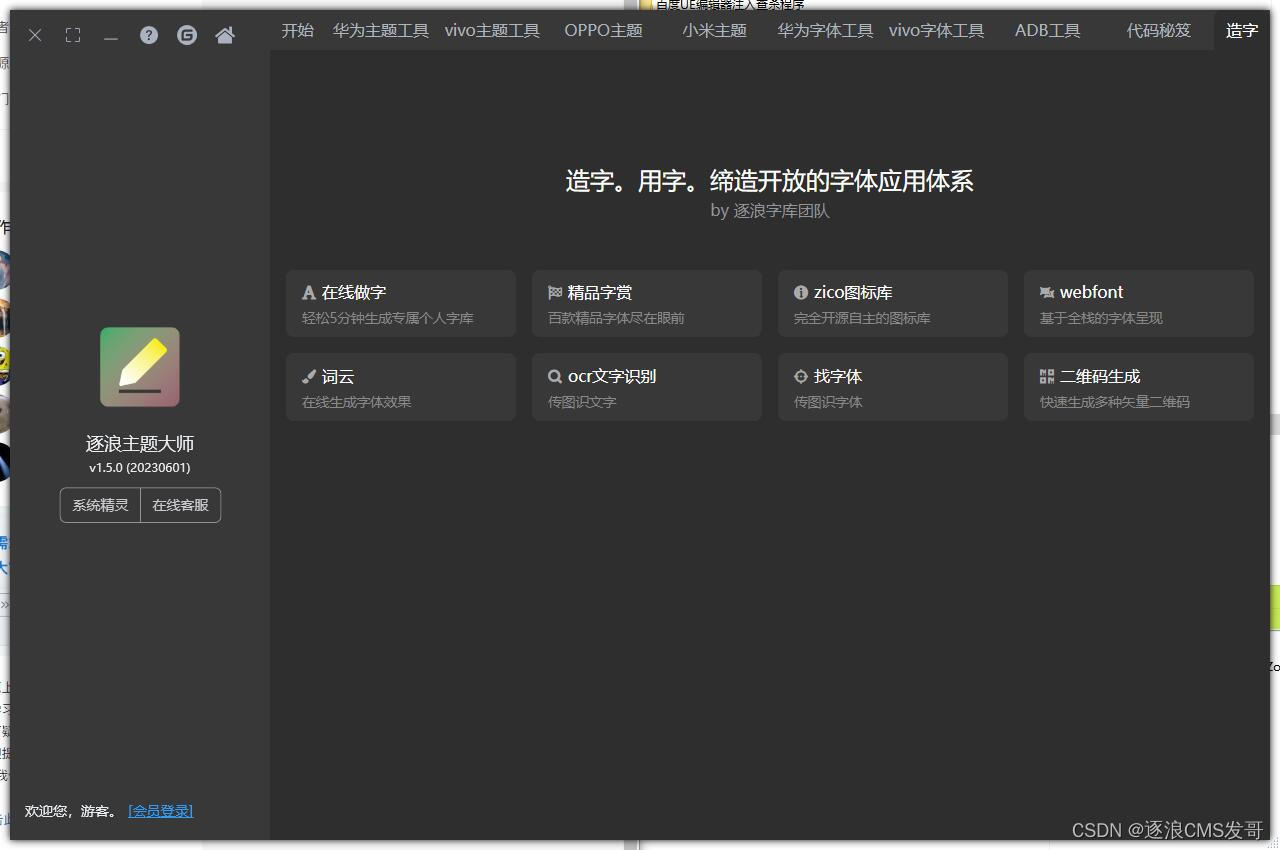This screenshot has width=1280, height=850.
Task: Click description 百款精品字体尽在眼前
Action: [x=616, y=319]
